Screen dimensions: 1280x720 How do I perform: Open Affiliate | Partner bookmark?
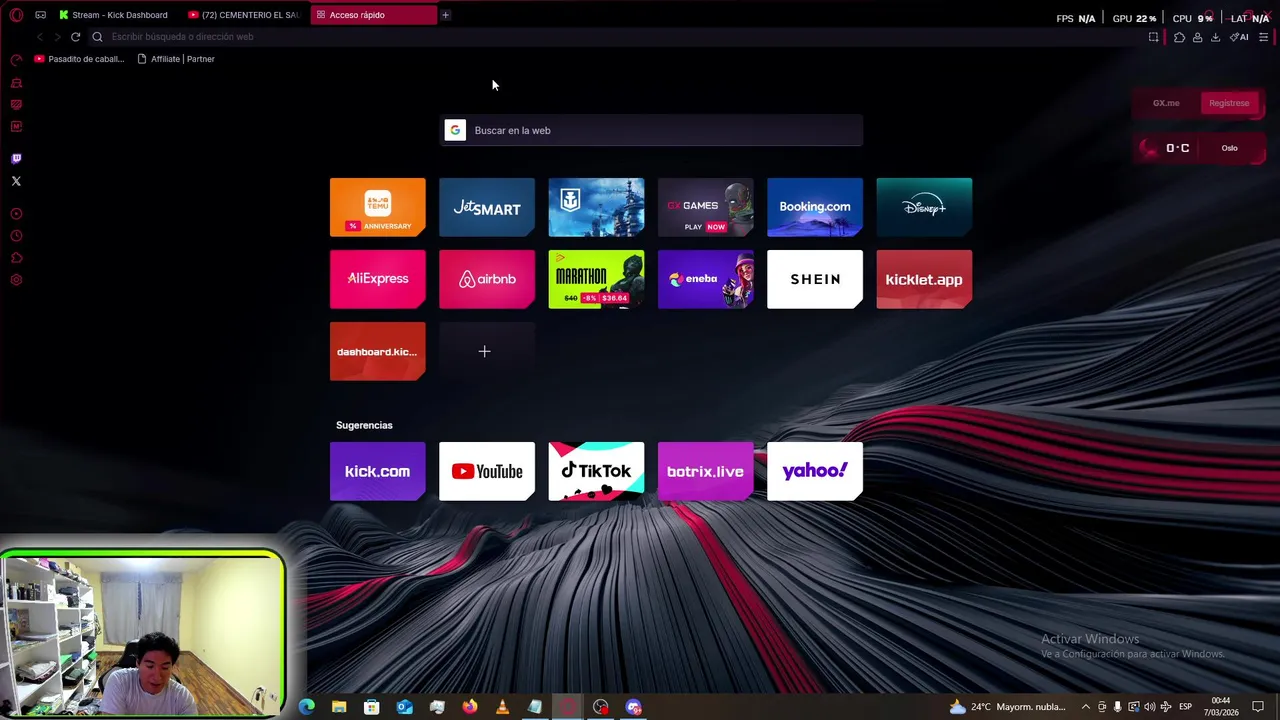[x=176, y=59]
